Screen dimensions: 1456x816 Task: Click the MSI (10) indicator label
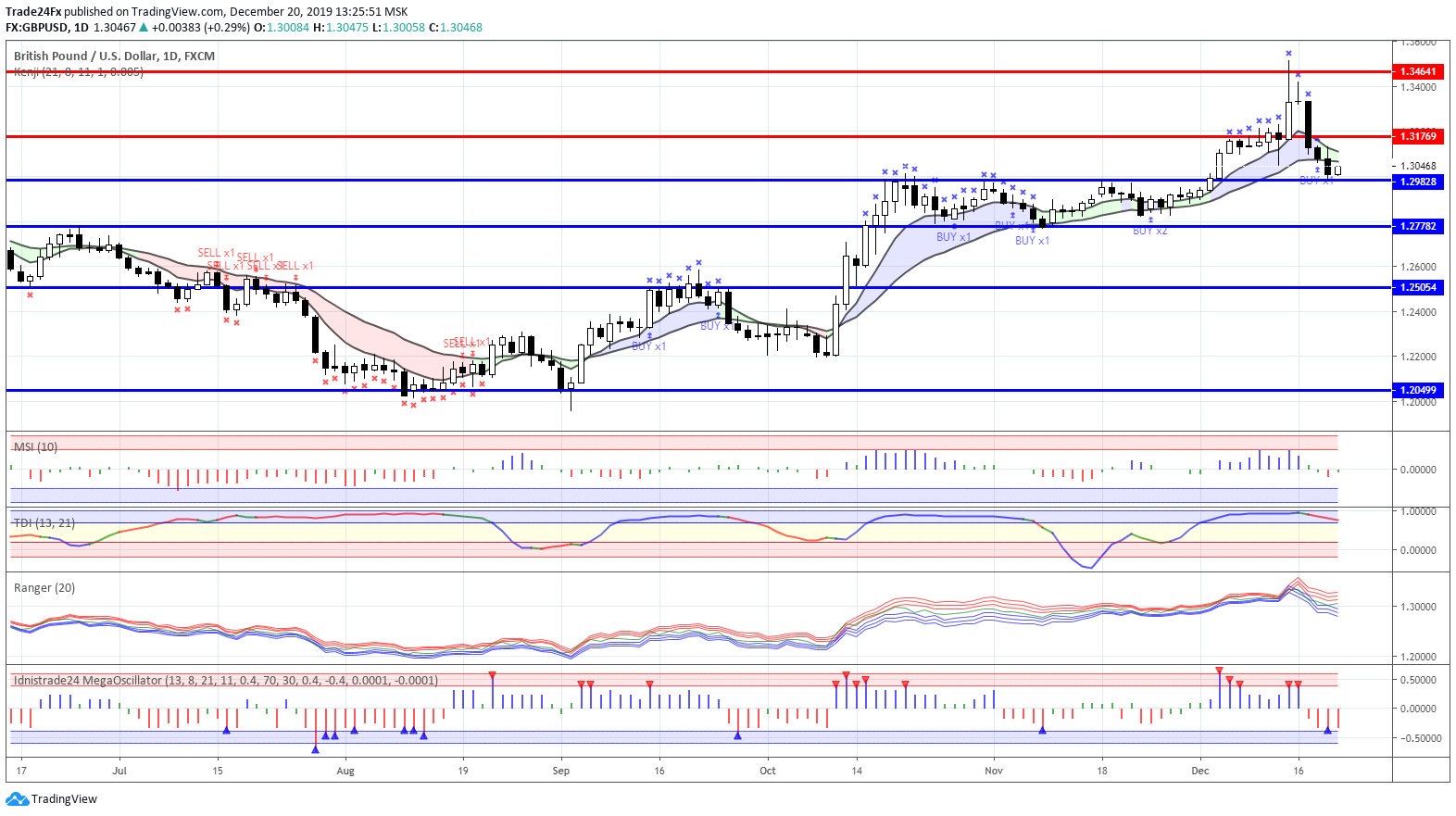(36, 446)
